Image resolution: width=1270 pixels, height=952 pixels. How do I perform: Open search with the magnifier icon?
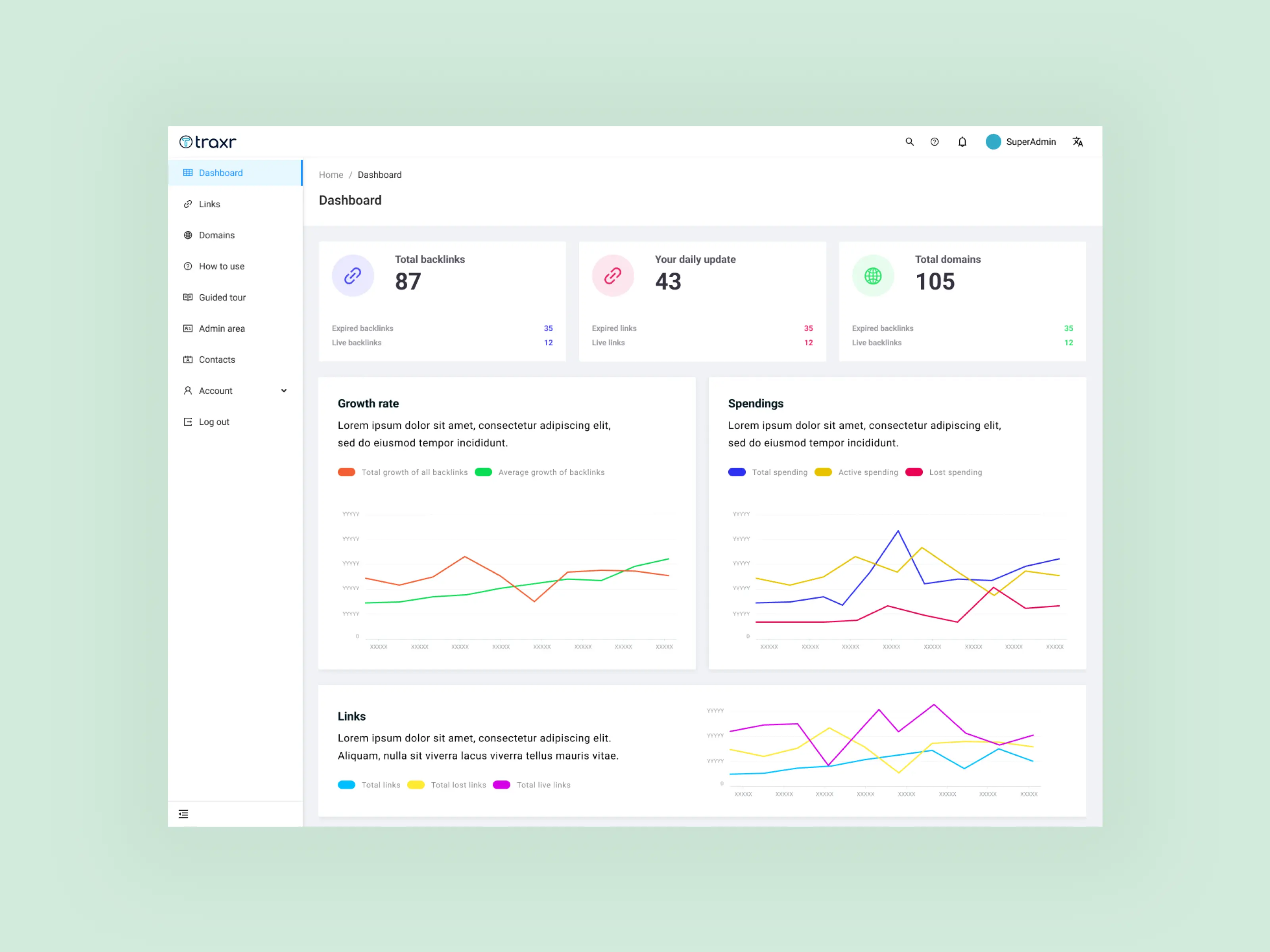point(910,142)
